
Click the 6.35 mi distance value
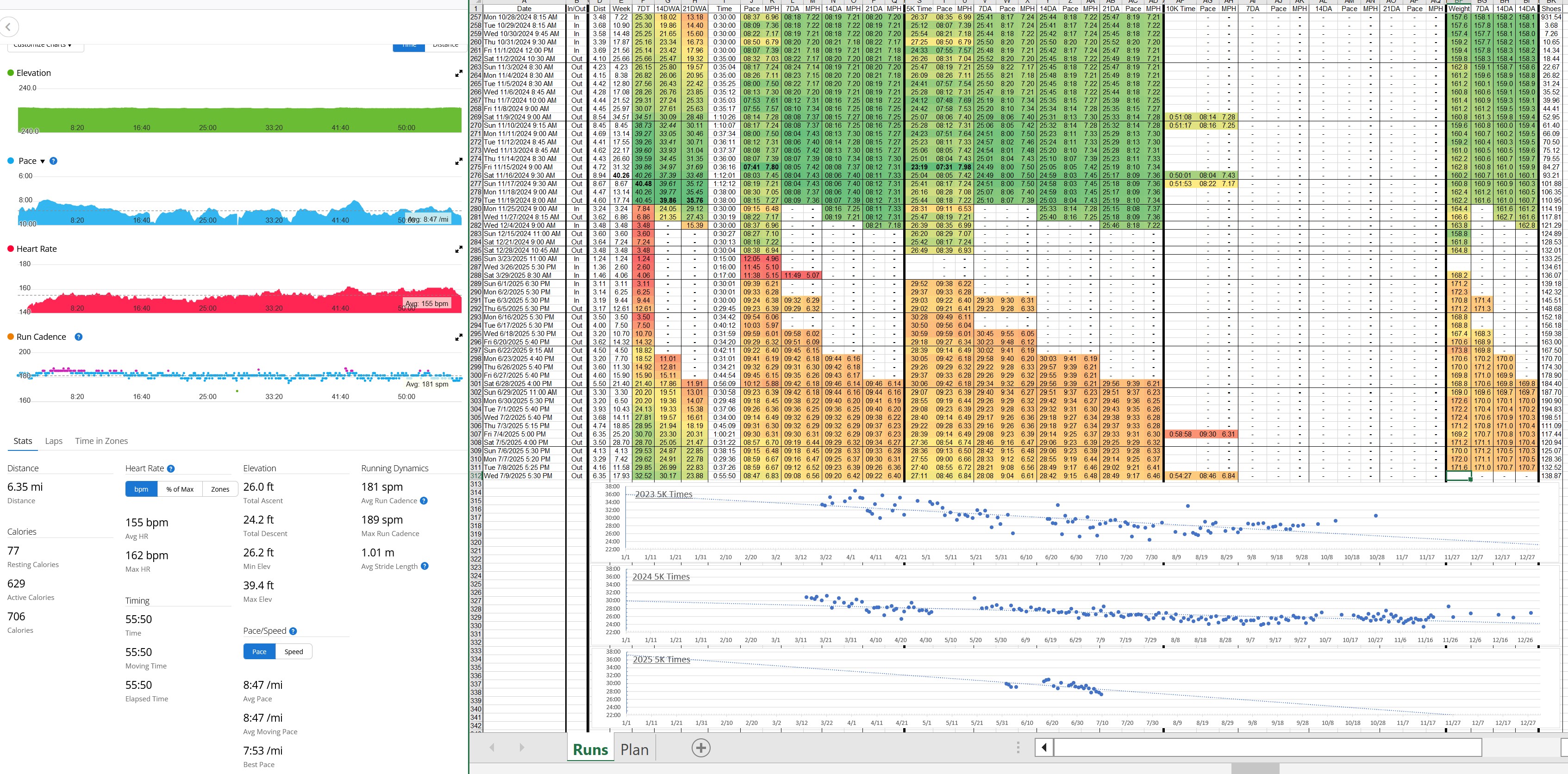(x=25, y=487)
